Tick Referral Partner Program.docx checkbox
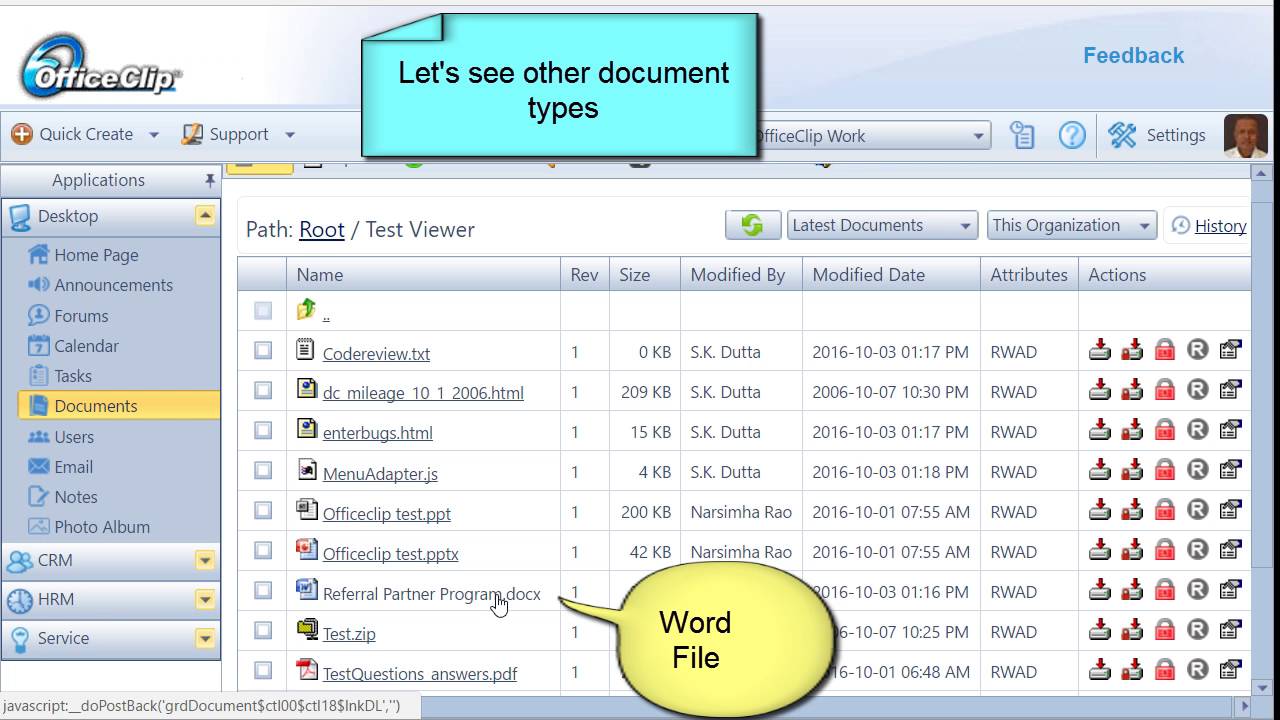1280x720 pixels. click(263, 590)
